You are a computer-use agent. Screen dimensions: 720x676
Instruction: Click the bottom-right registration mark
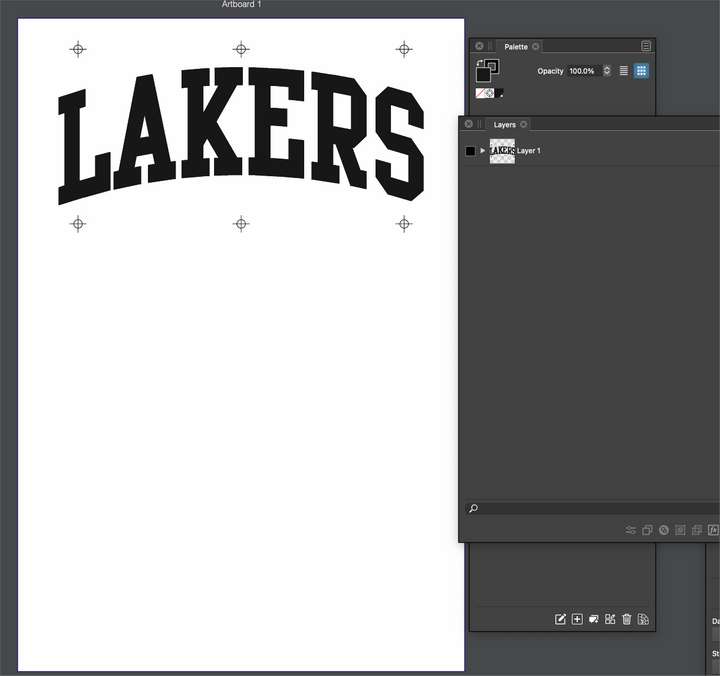click(x=404, y=224)
